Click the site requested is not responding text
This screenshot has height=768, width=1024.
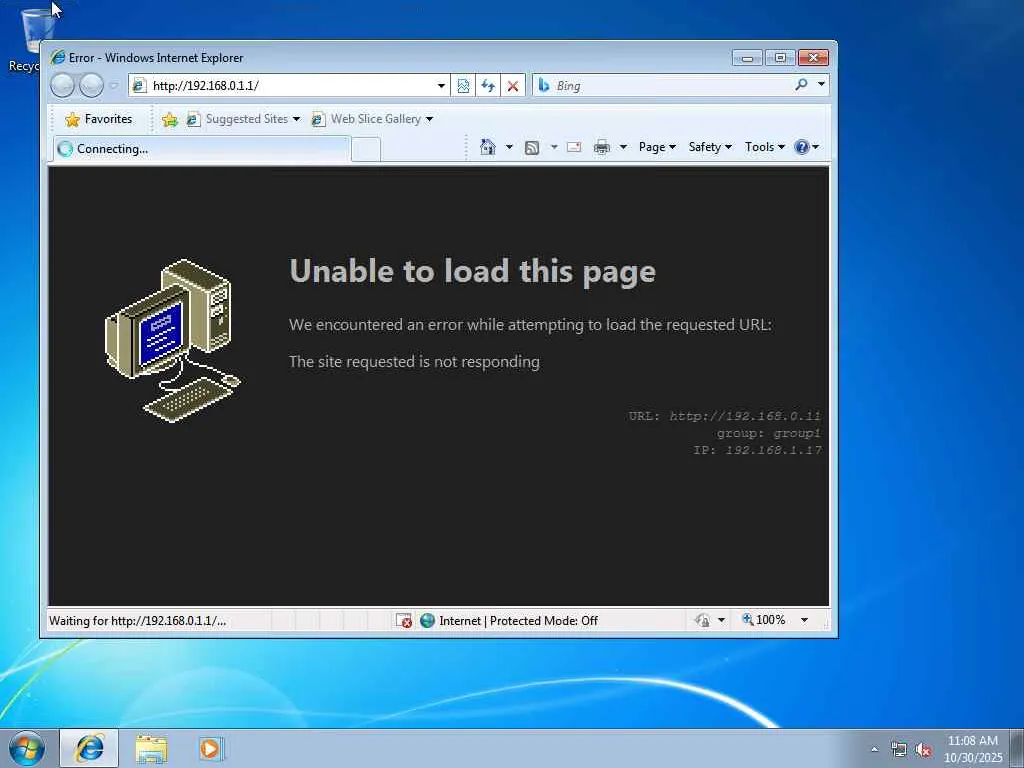pos(414,361)
